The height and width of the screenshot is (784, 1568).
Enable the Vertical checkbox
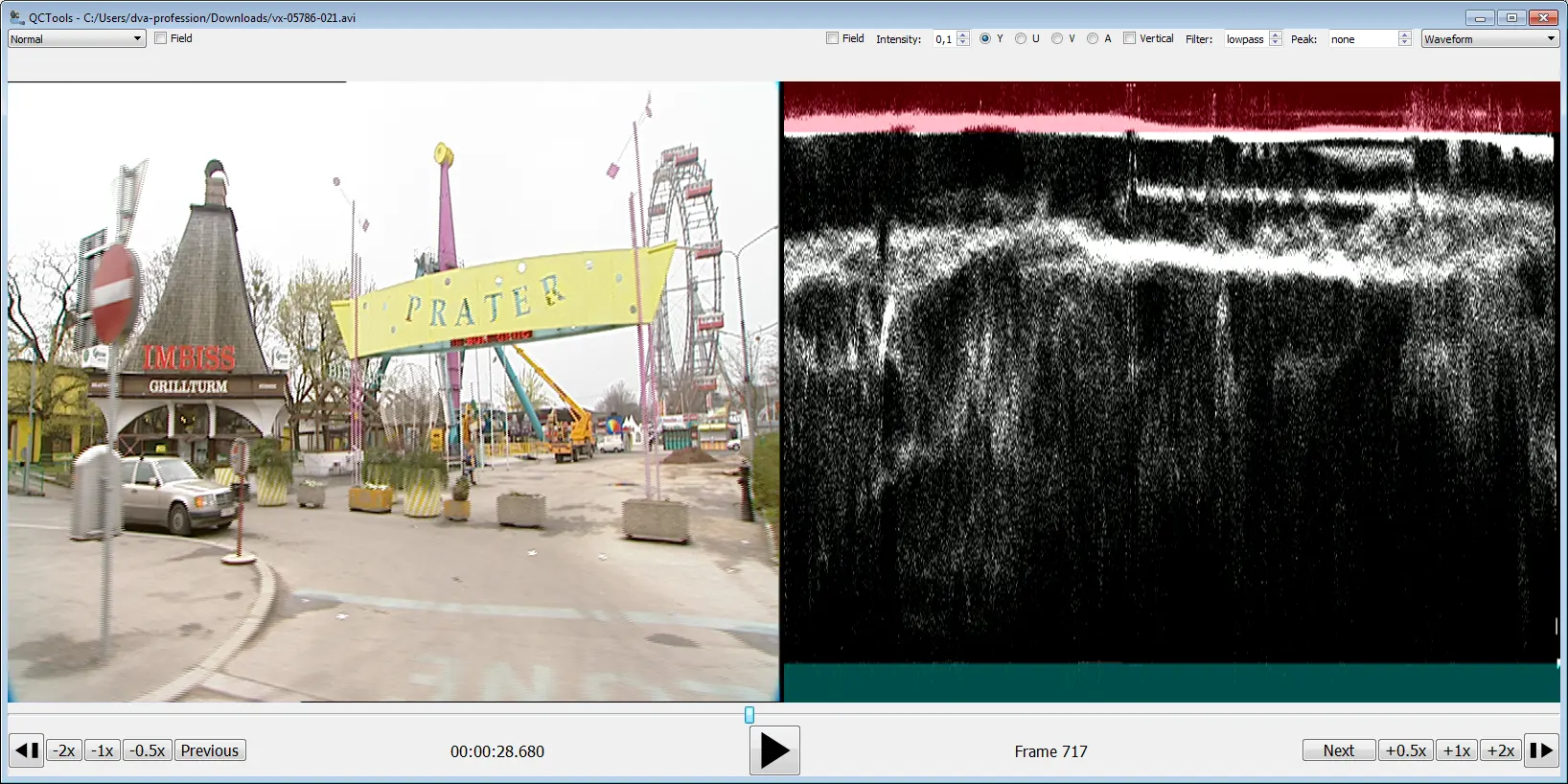(x=1129, y=38)
